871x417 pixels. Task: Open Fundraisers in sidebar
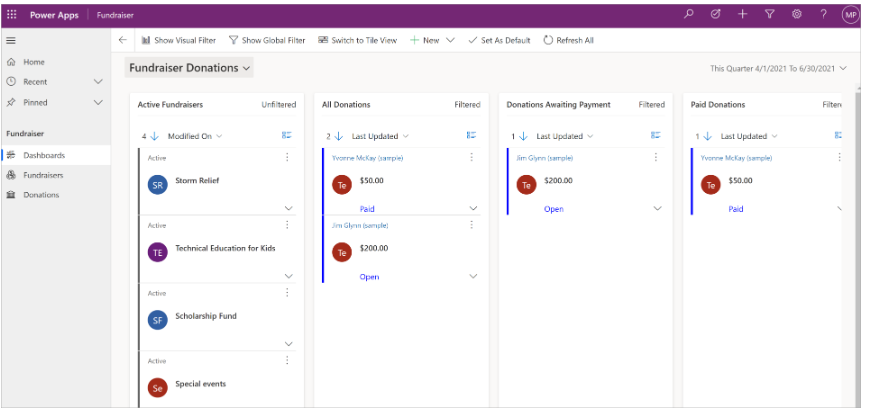tap(56, 175)
